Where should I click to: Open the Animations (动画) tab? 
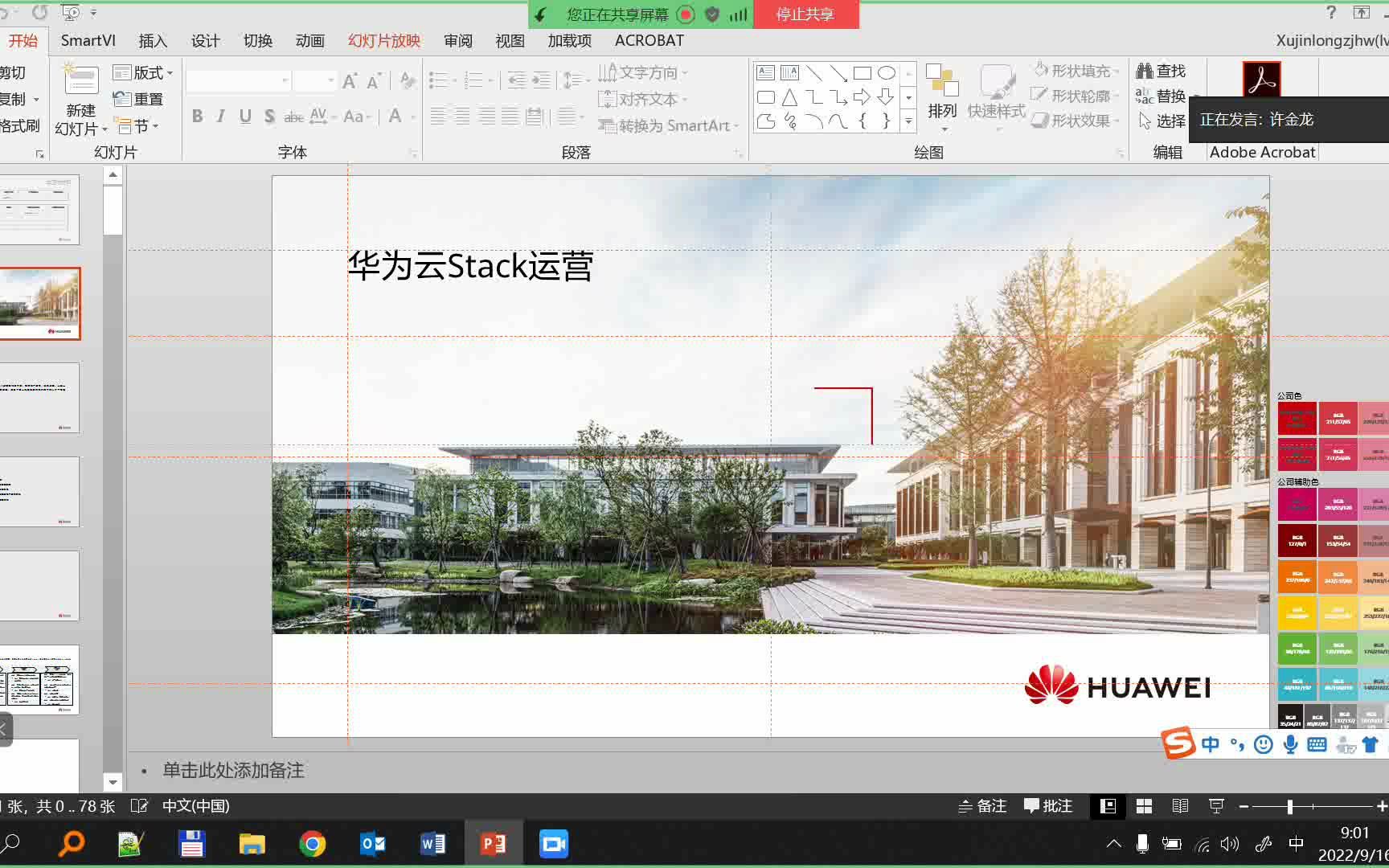(x=309, y=41)
